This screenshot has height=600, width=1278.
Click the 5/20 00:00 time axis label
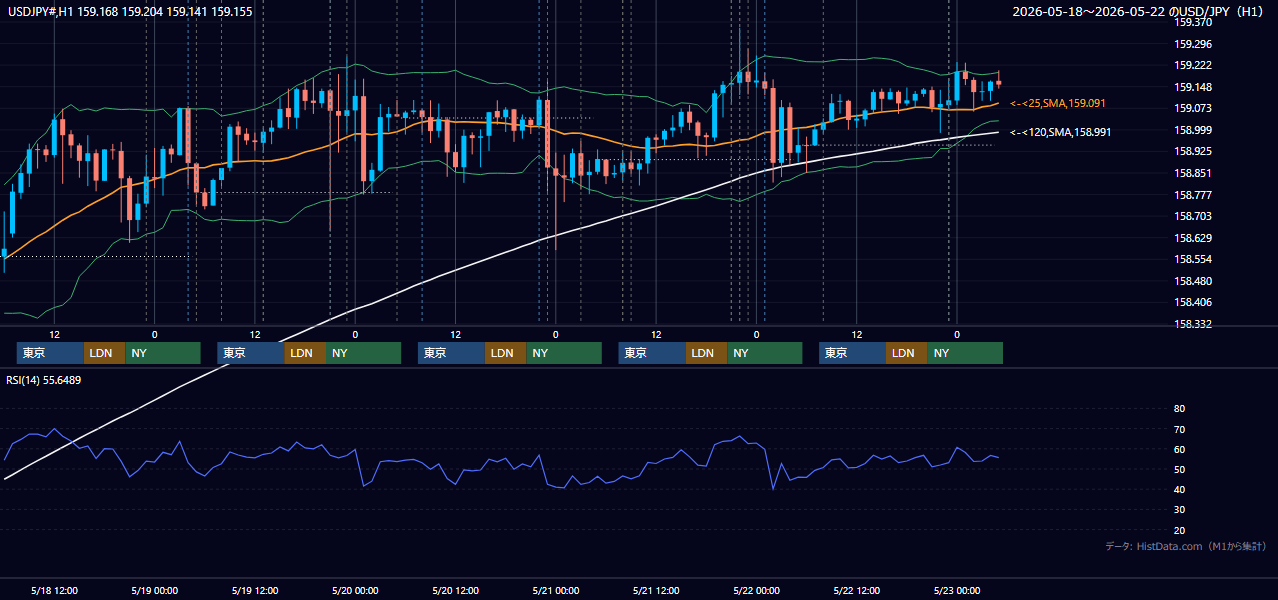[x=355, y=590]
